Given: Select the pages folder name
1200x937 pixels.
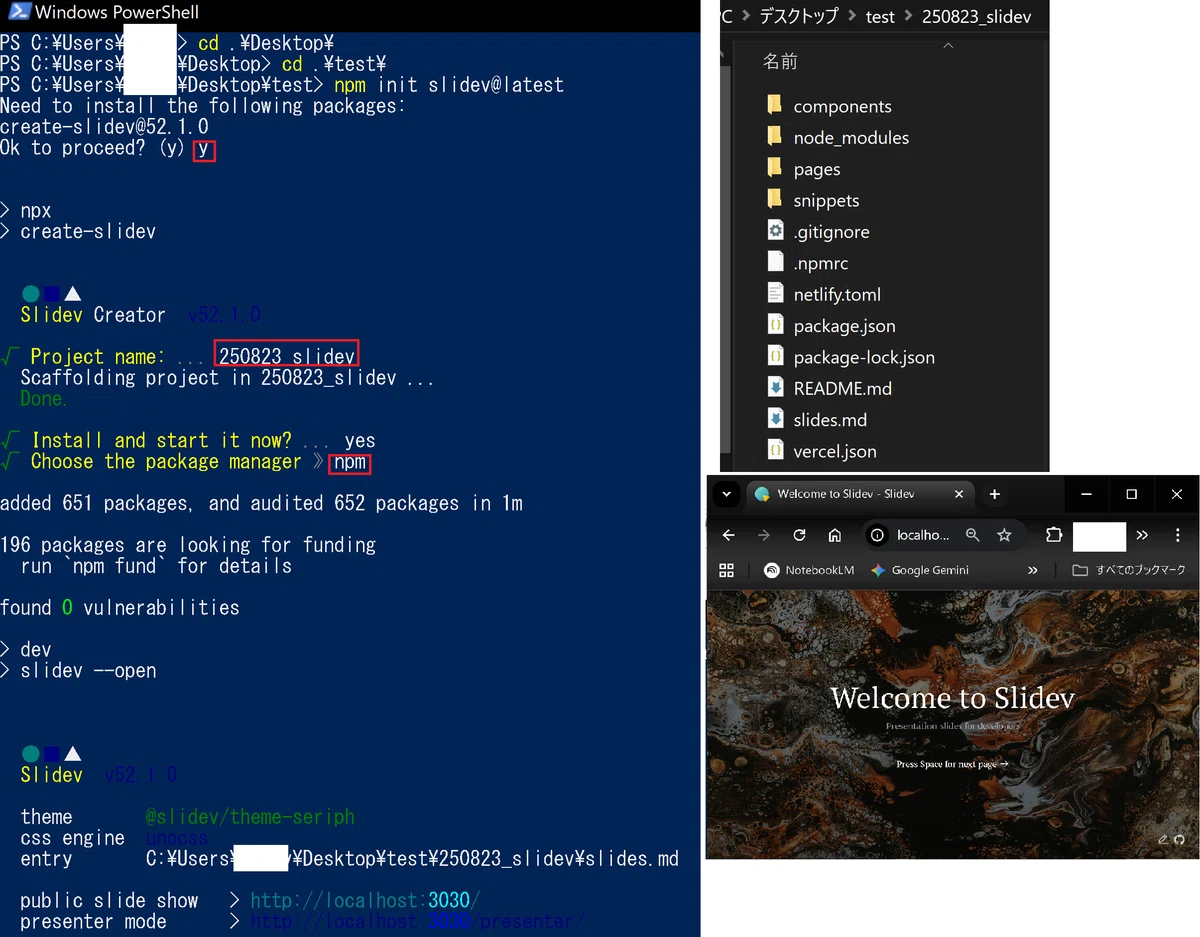Looking at the screenshot, I should tap(817, 169).
